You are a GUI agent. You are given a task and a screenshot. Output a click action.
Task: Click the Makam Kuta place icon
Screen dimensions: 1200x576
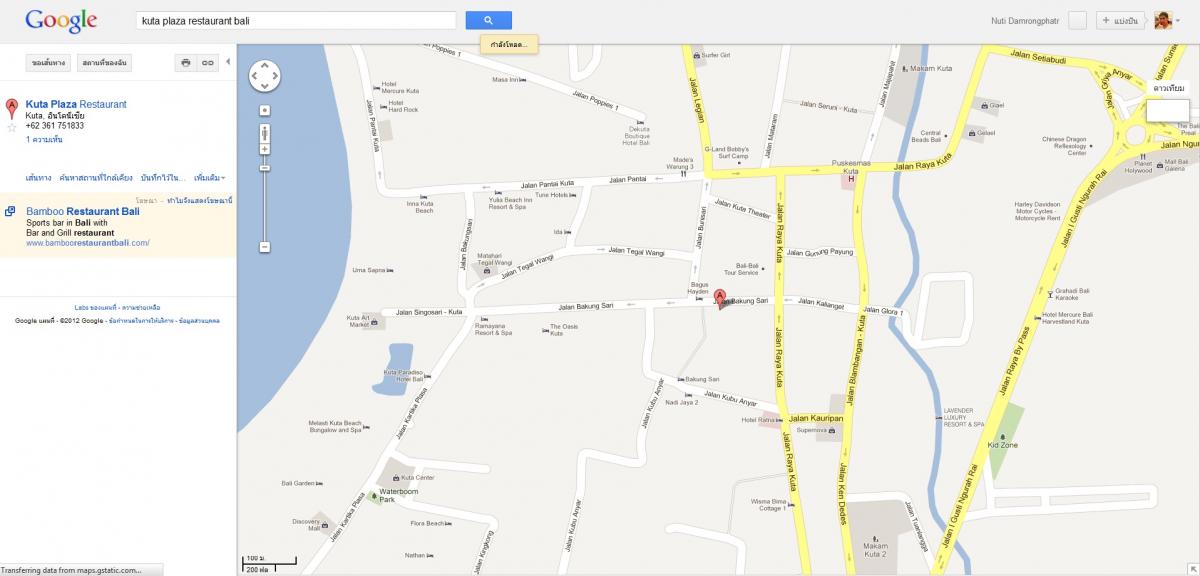[x=906, y=69]
